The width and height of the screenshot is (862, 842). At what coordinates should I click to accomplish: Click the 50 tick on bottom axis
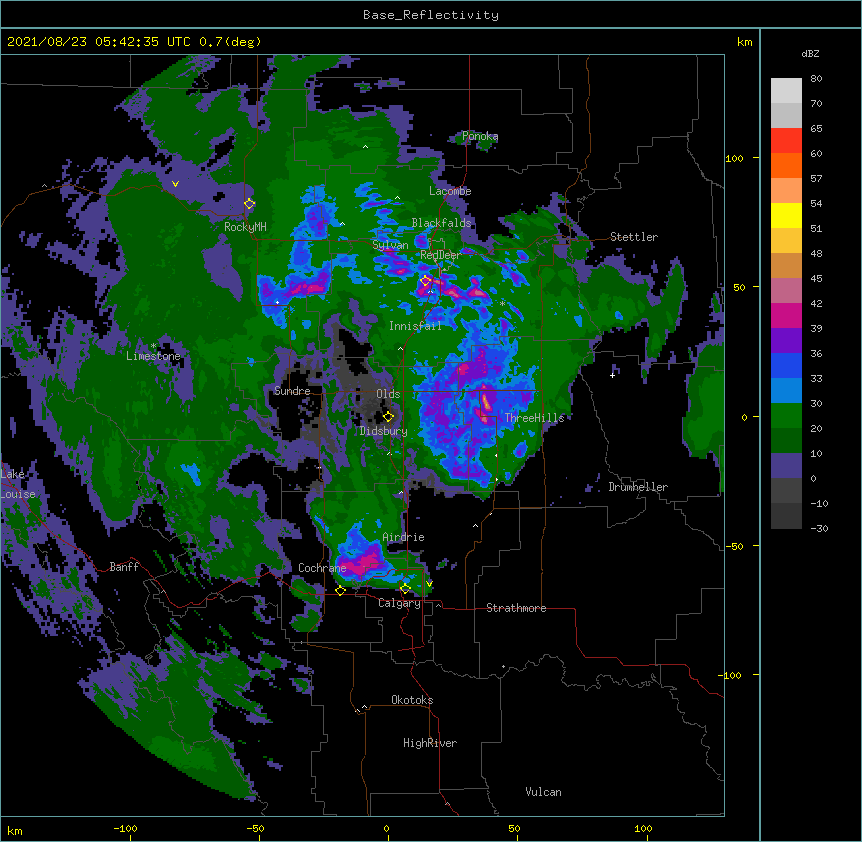coord(513,828)
